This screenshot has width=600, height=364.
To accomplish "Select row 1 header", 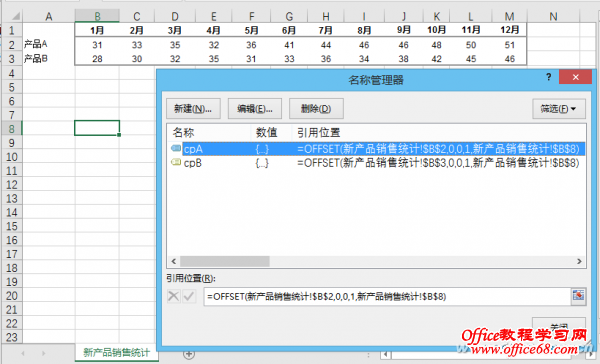I will [11, 30].
